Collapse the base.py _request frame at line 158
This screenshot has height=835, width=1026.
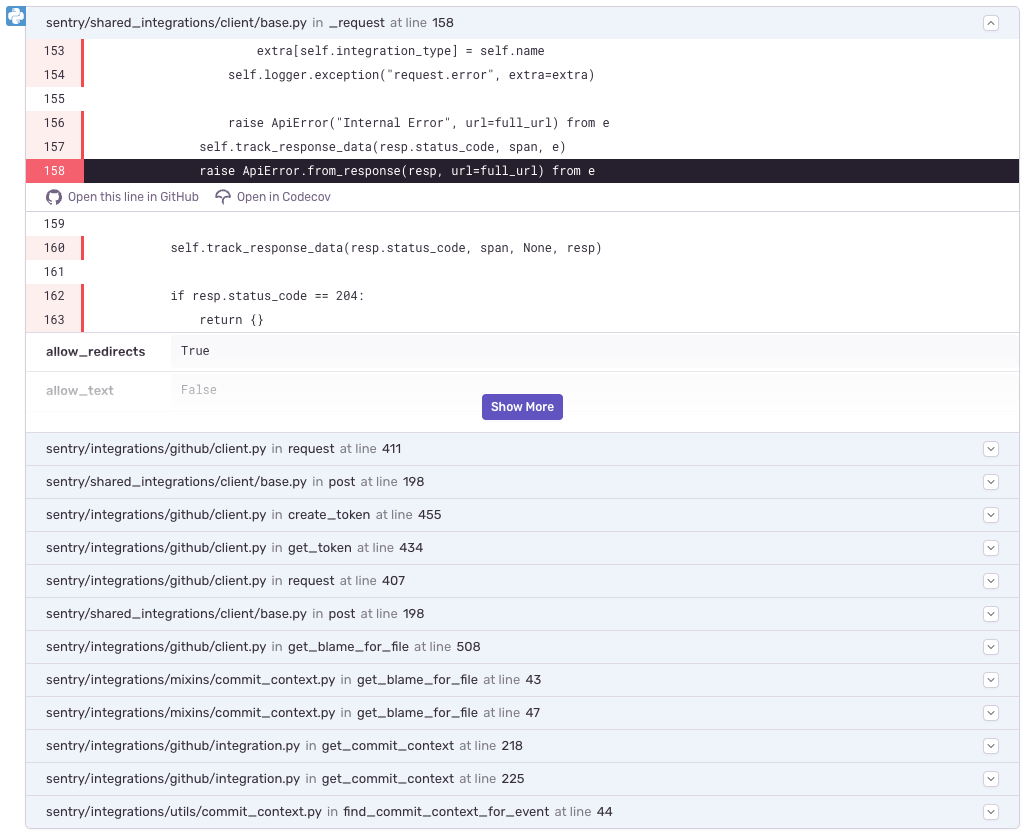pos(991,24)
